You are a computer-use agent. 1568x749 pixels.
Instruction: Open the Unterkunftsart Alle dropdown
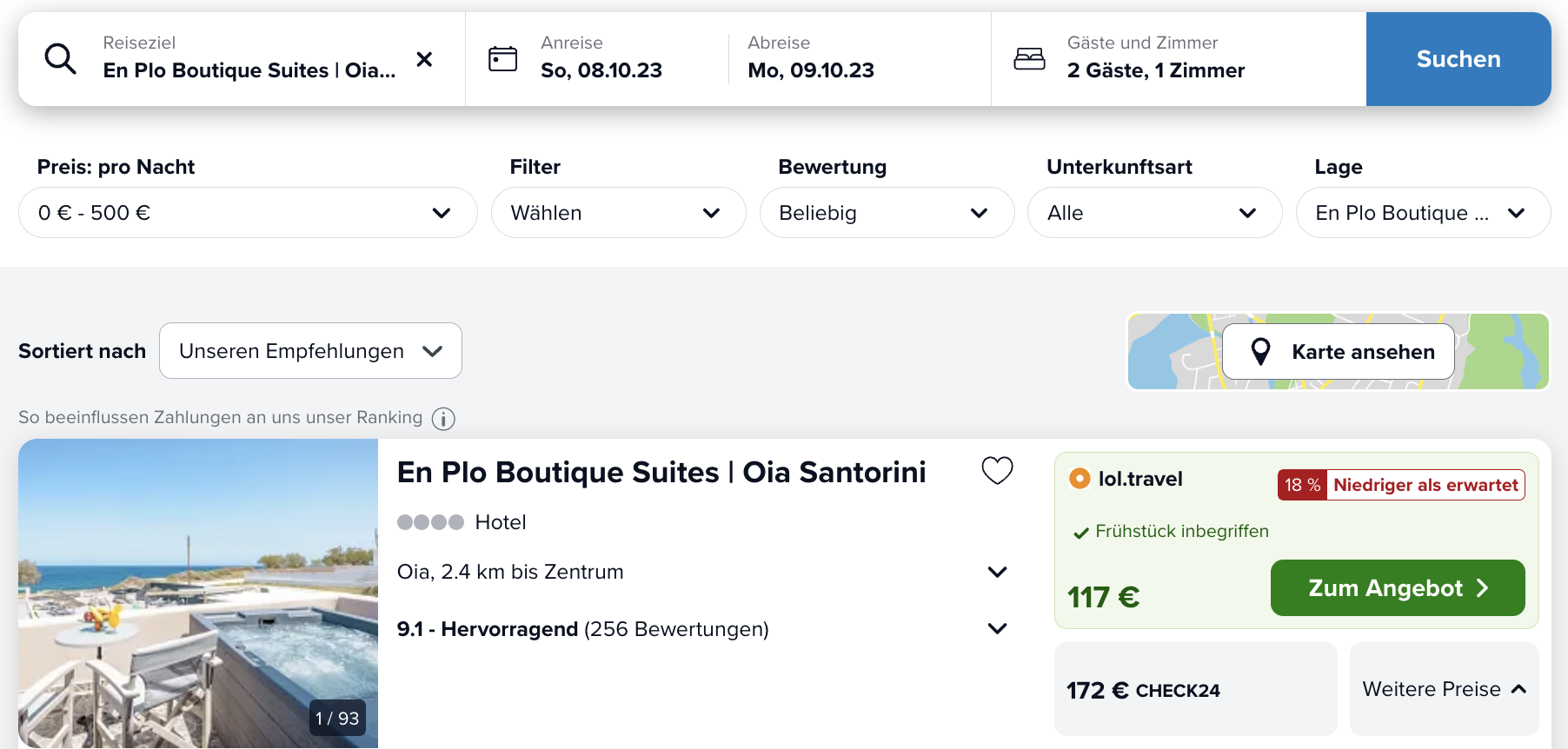[x=1154, y=213]
